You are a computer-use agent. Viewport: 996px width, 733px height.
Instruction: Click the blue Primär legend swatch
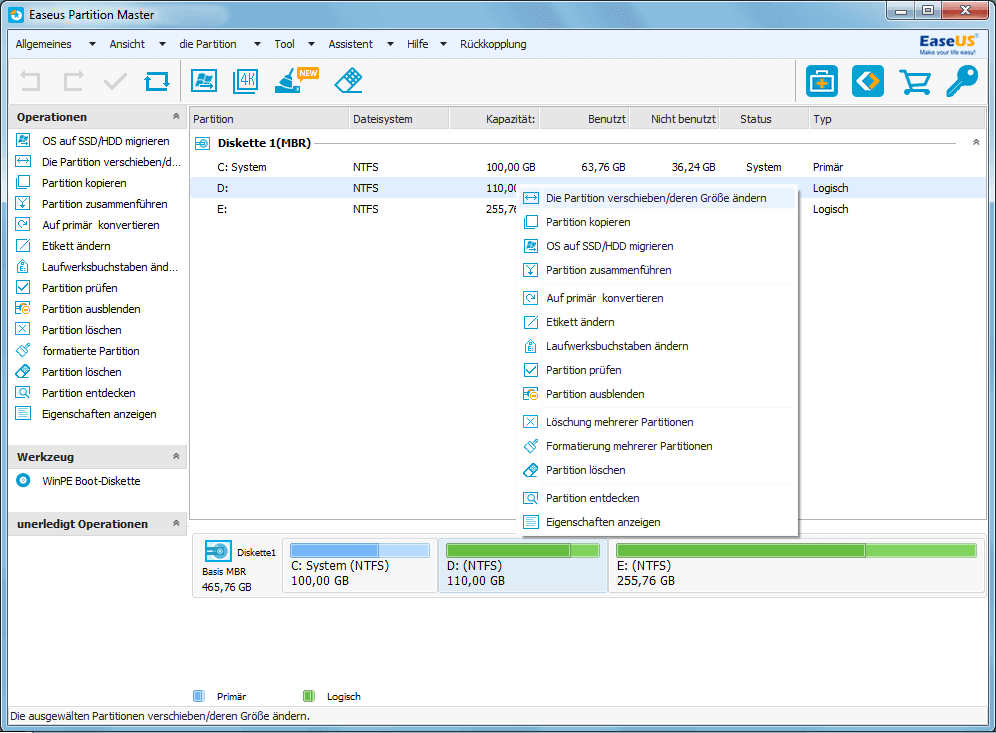coord(199,696)
